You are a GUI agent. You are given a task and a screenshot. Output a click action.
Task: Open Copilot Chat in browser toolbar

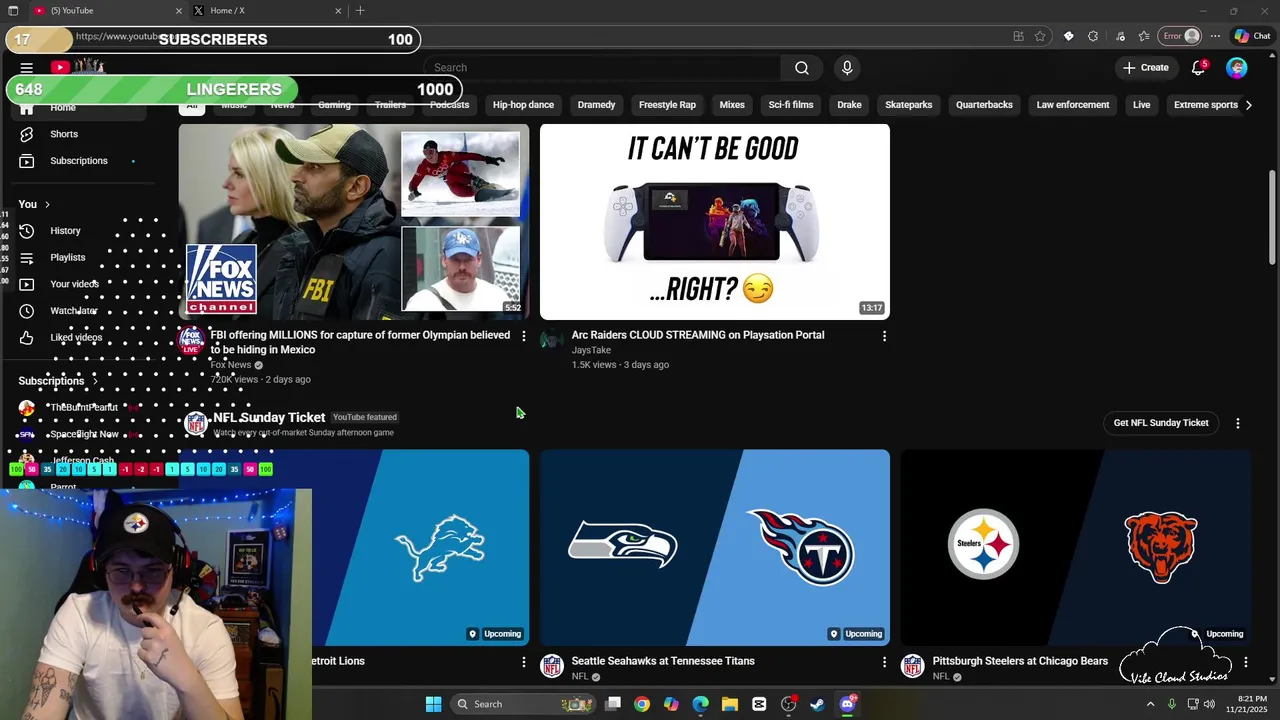click(1252, 36)
